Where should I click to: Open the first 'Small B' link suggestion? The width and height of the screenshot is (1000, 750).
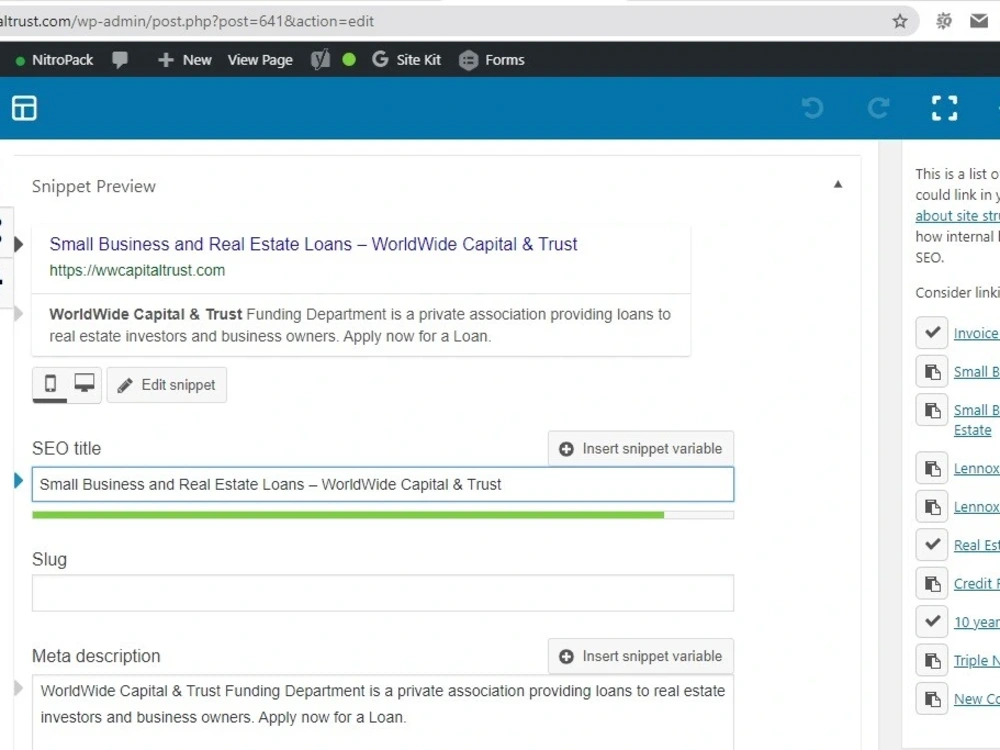[x=976, y=372]
